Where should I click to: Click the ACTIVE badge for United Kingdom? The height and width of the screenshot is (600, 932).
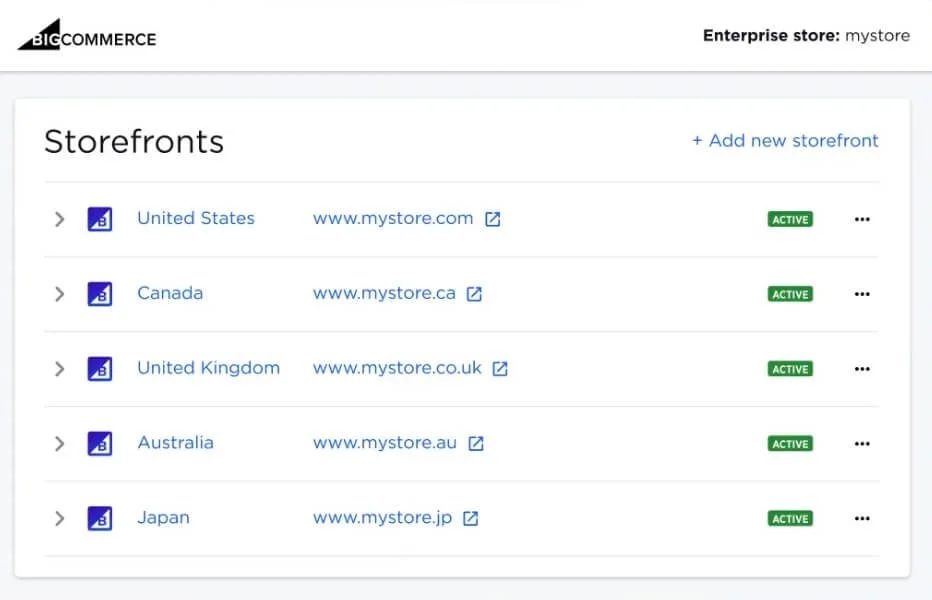790,369
